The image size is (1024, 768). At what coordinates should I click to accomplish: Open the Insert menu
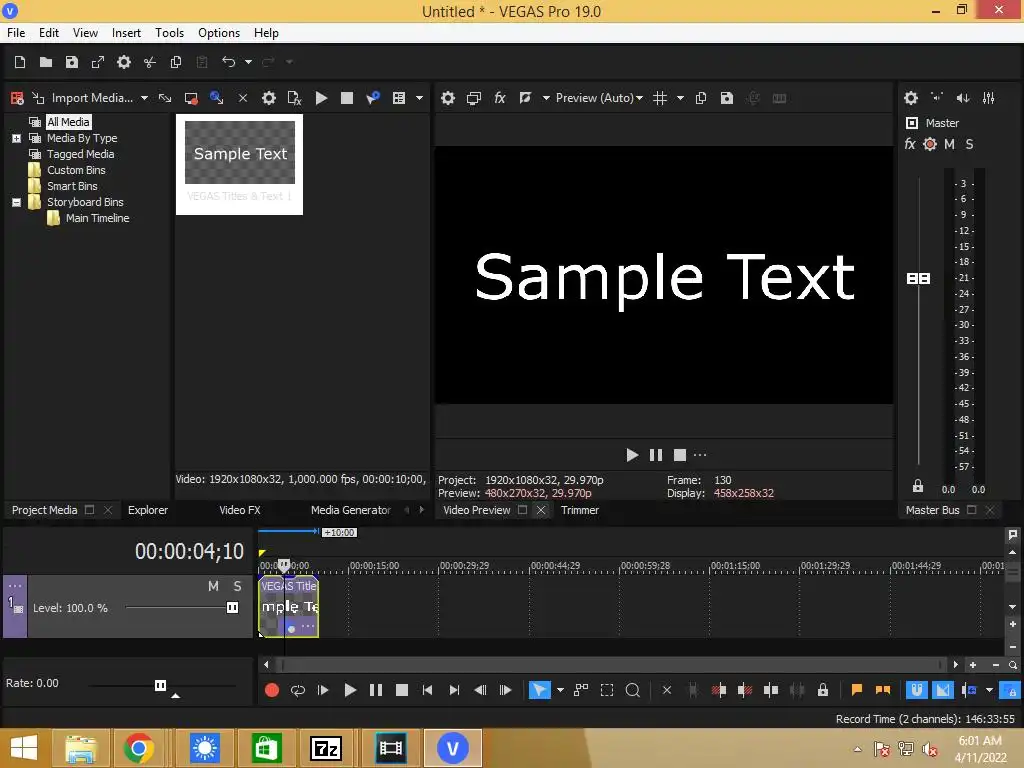126,33
